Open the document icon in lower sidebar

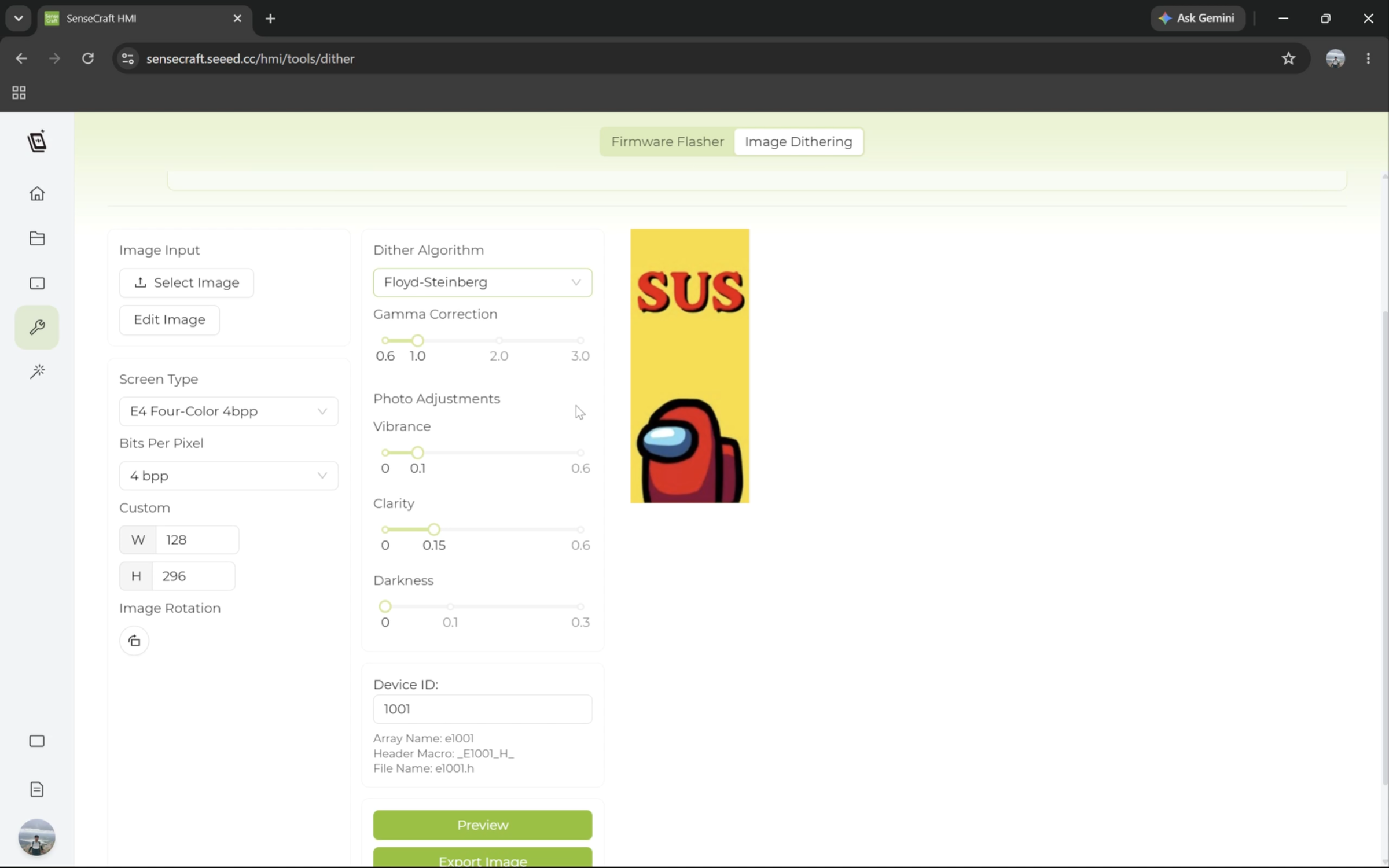tap(37, 789)
